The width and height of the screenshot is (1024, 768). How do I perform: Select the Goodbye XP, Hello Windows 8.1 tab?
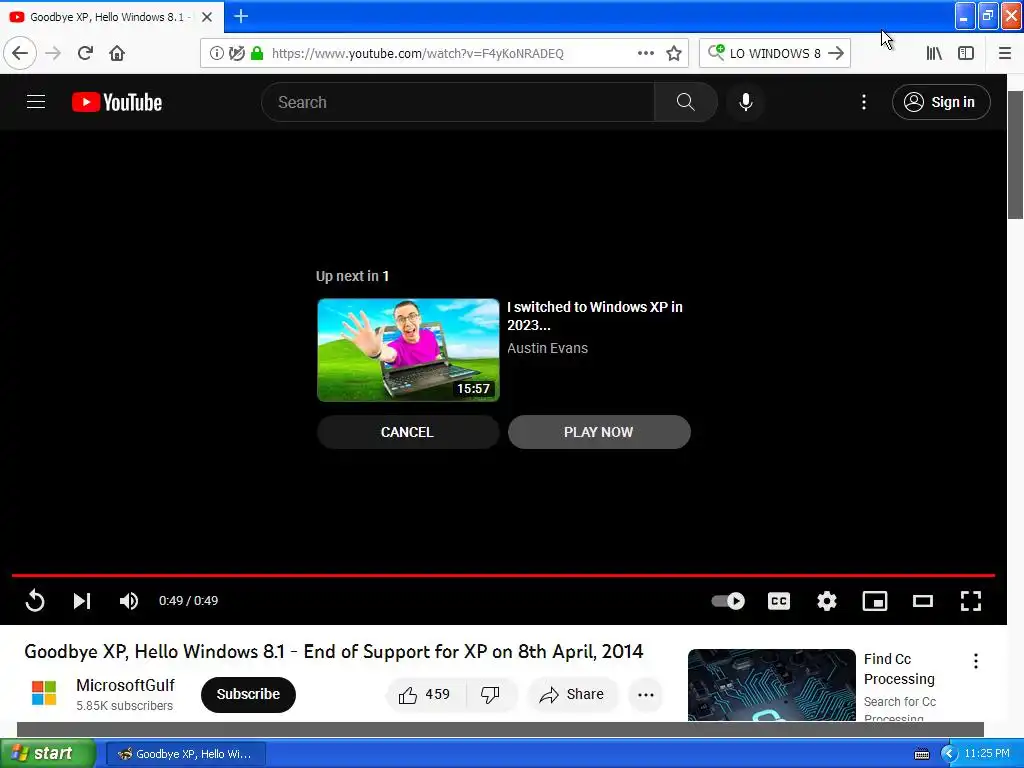click(112, 17)
